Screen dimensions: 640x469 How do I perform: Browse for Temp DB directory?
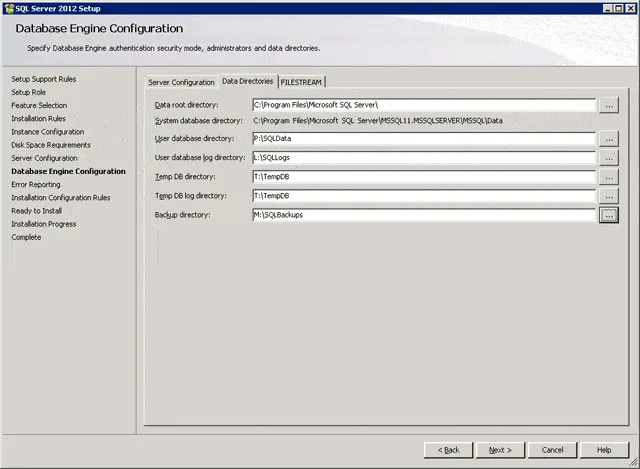[608, 177]
